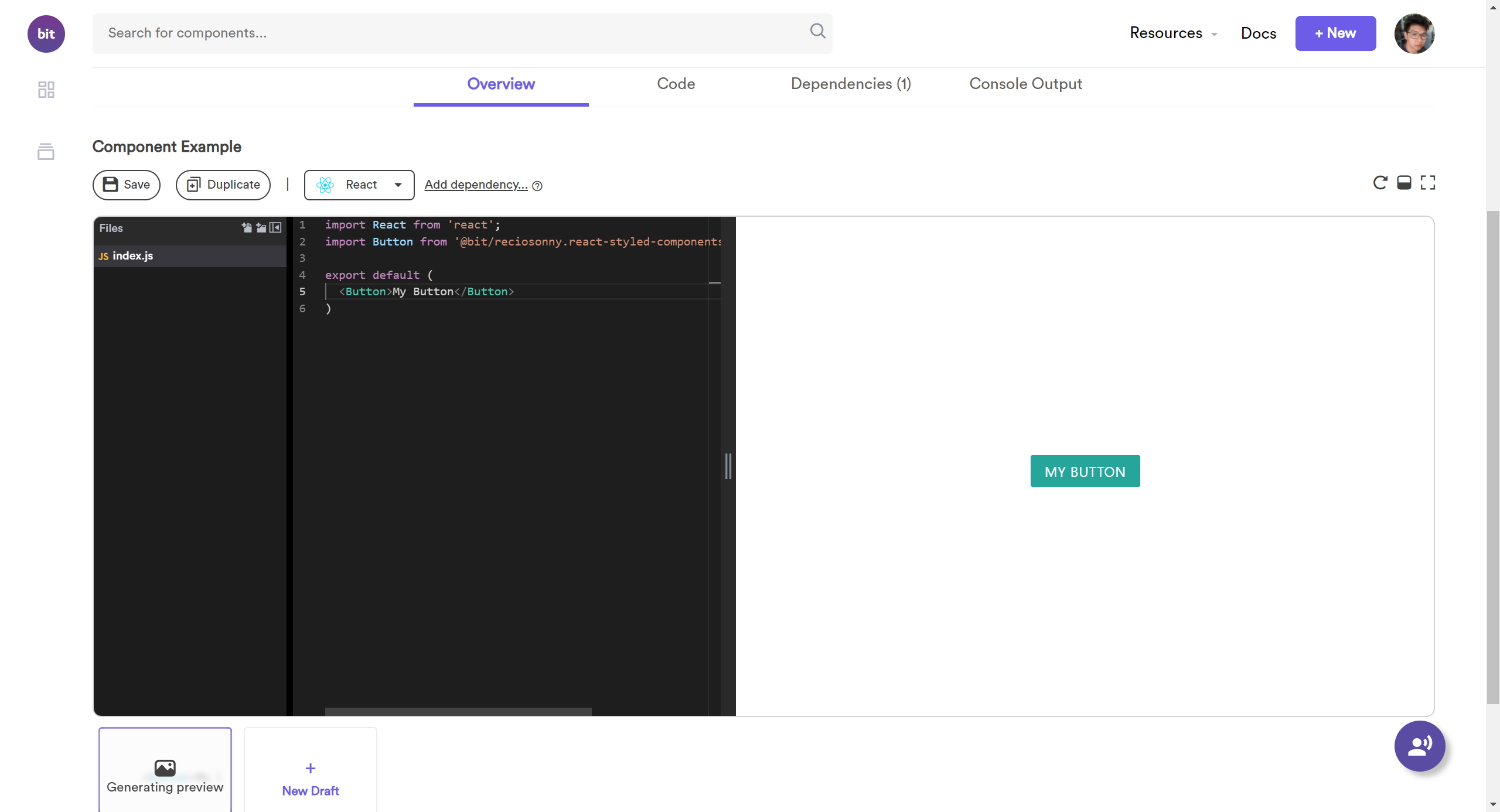1500x812 pixels.
Task: Open the user avatar menu
Action: pos(1414,33)
